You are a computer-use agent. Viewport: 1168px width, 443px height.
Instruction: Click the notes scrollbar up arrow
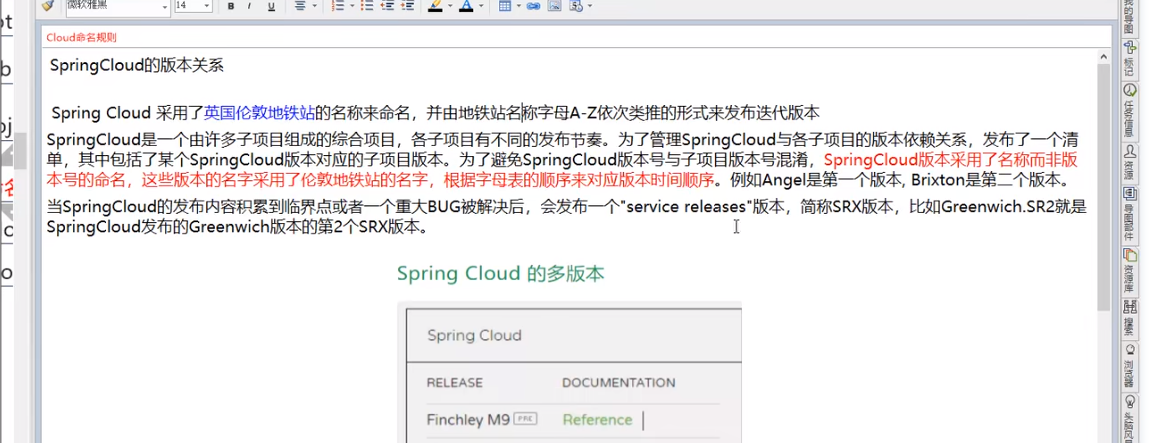[1104, 55]
